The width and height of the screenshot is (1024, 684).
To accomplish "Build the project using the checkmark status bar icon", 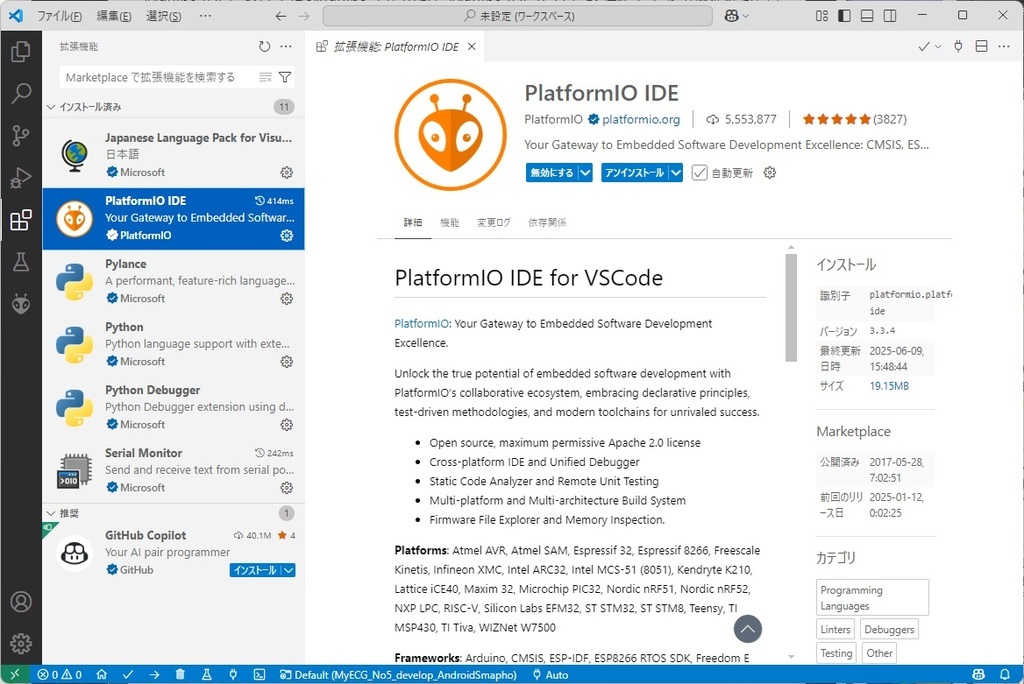I will [x=128, y=674].
